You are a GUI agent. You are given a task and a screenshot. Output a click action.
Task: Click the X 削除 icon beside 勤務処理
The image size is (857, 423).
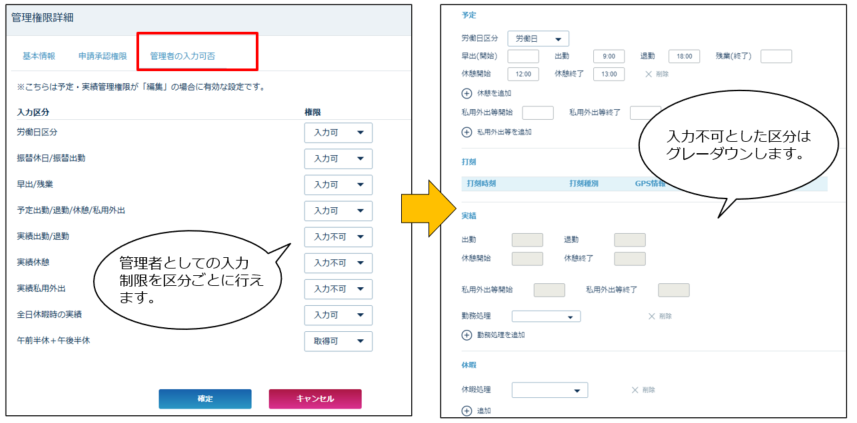pyautogui.click(x=651, y=316)
